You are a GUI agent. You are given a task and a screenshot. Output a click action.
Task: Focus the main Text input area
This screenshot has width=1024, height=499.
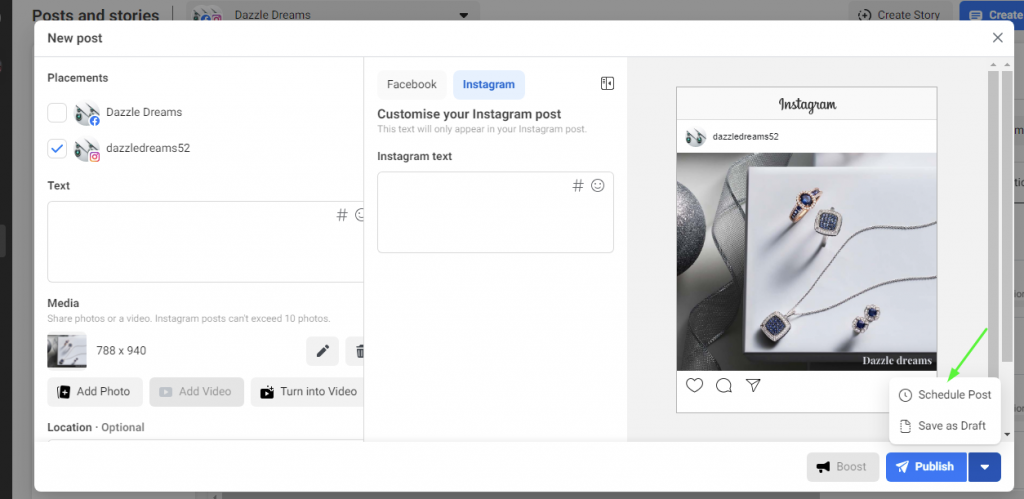[x=206, y=242]
